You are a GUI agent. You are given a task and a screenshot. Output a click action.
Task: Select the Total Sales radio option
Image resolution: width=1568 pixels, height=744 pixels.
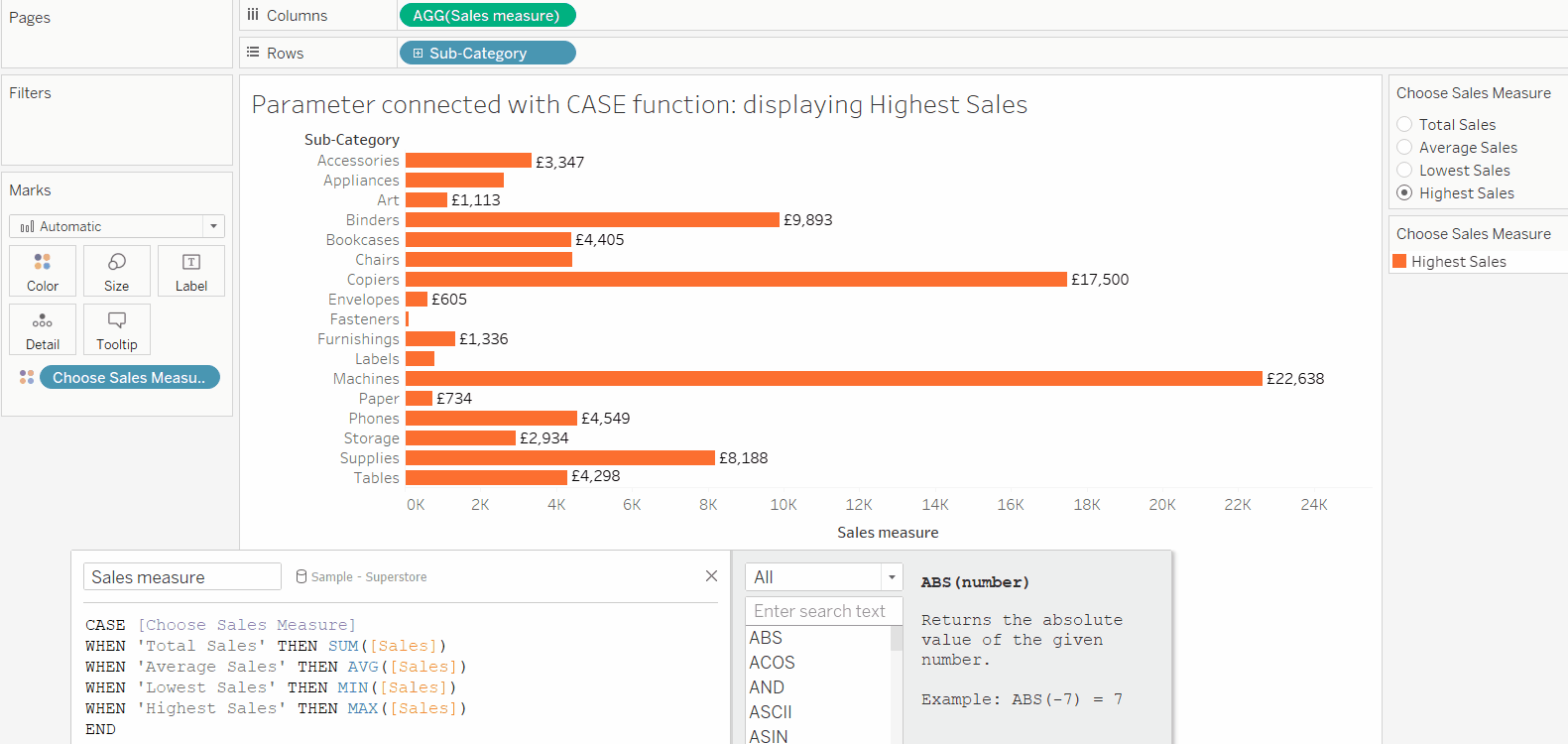[x=1404, y=124]
